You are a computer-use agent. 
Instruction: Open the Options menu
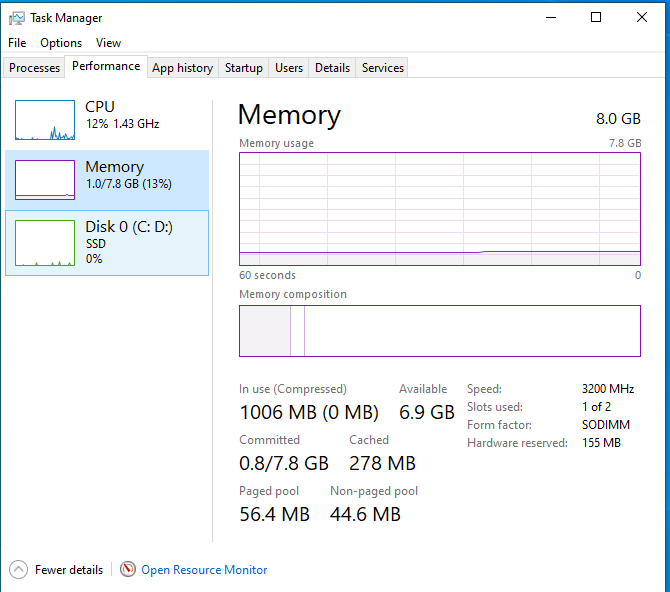tap(61, 43)
